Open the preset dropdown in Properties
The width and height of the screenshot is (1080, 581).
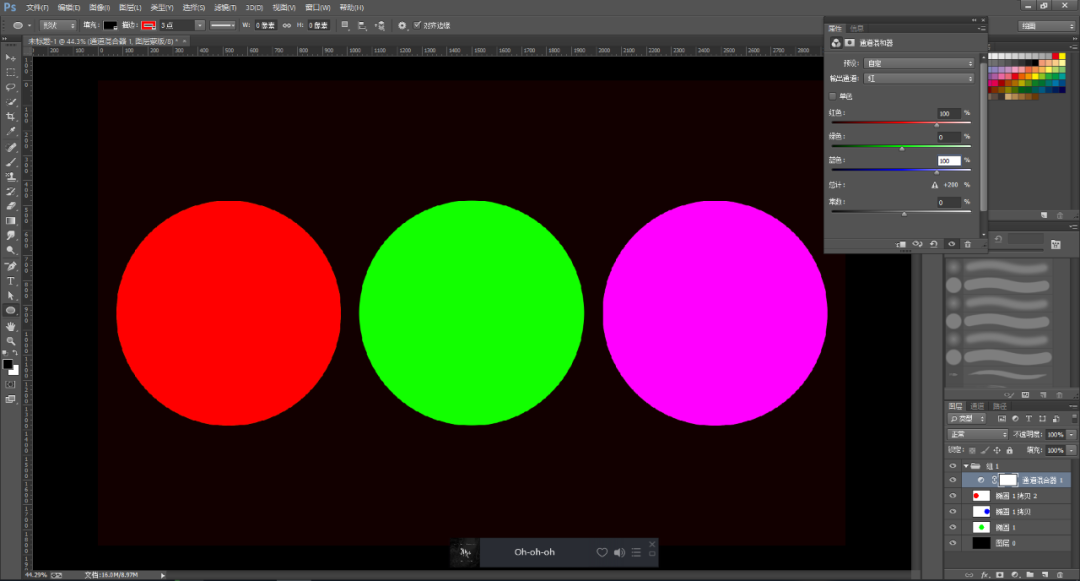pyautogui.click(x=919, y=63)
